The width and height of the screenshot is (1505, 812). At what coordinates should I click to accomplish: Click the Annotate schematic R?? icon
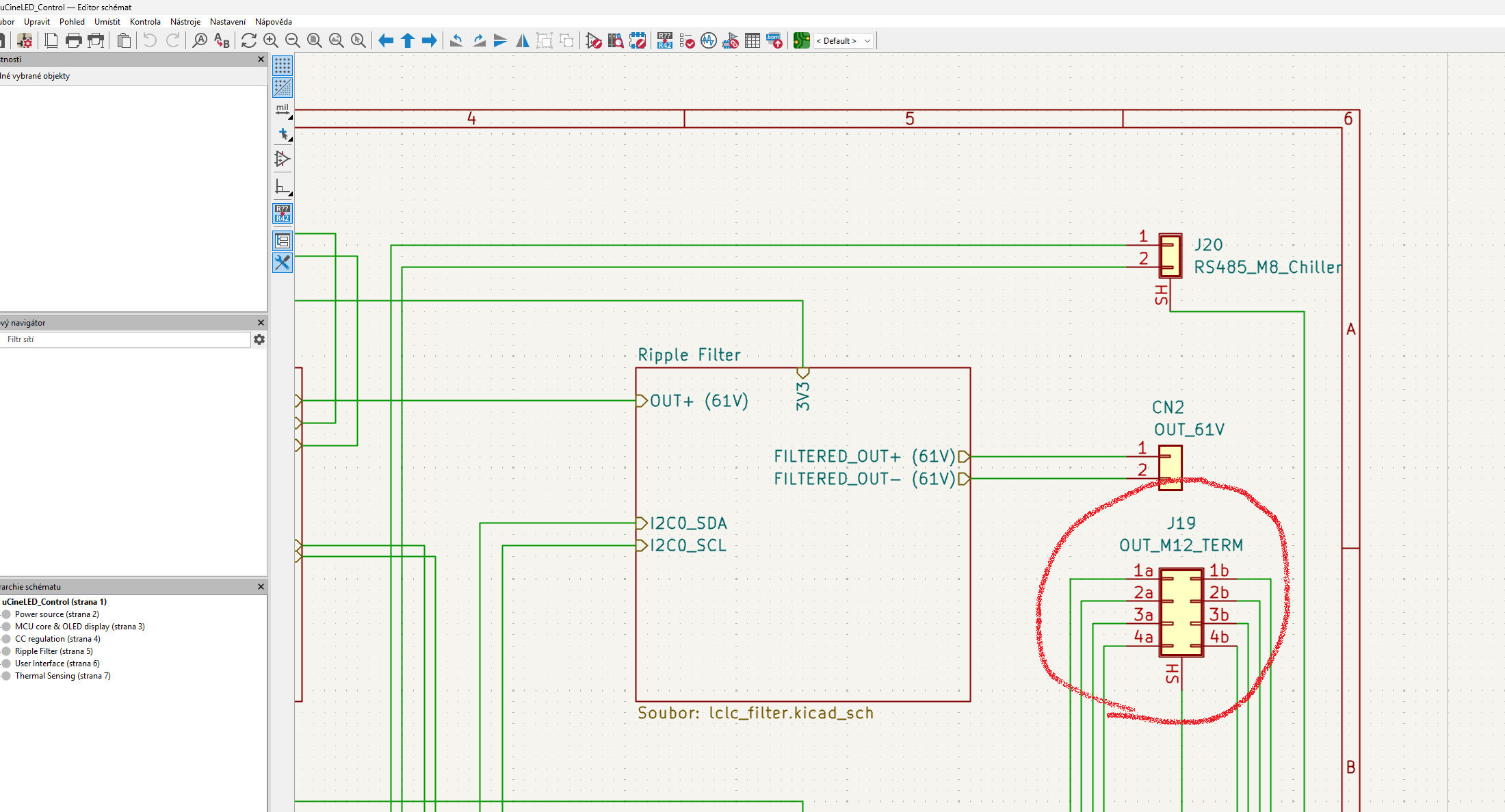pos(664,41)
